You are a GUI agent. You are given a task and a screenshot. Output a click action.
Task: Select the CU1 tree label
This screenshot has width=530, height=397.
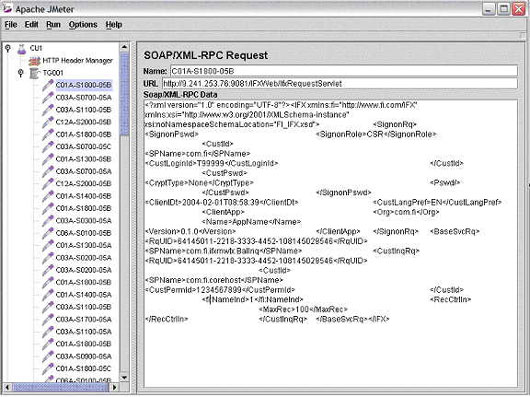point(36,48)
